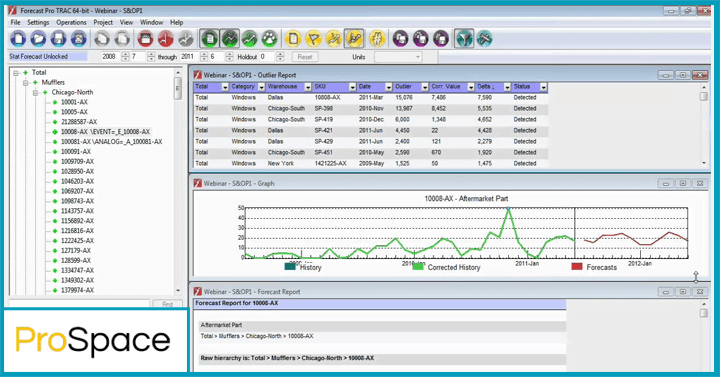Click the peak point on the graph
This screenshot has height=377, width=720.
[x=508, y=208]
